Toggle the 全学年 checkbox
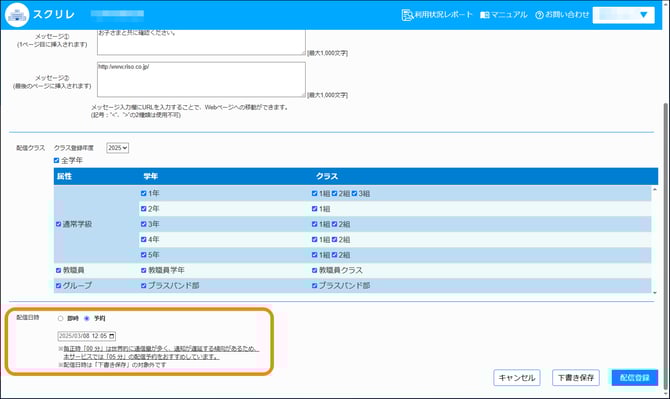Screen dimensions: 670x399 (56, 160)
